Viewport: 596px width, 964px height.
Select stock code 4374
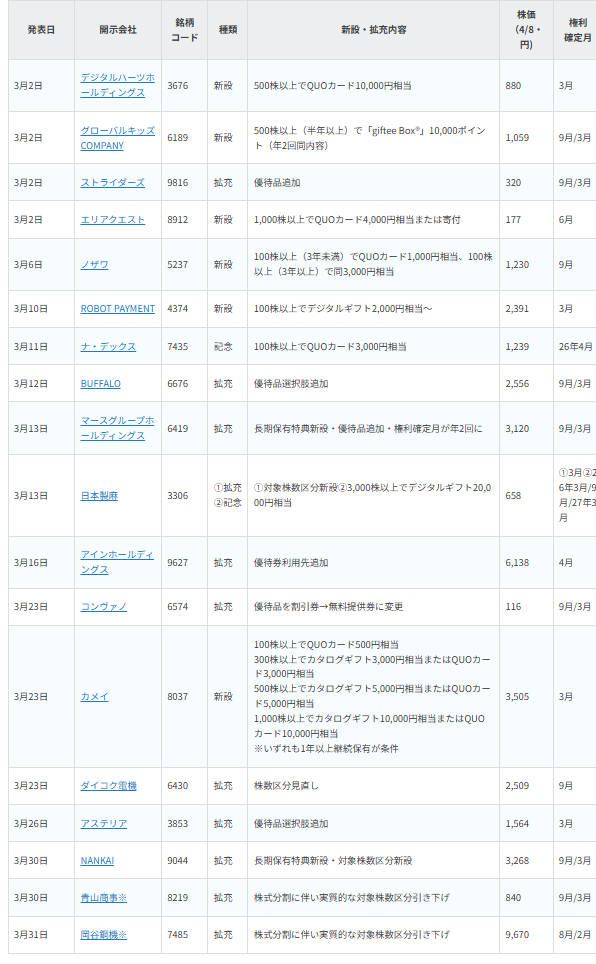coord(178,309)
